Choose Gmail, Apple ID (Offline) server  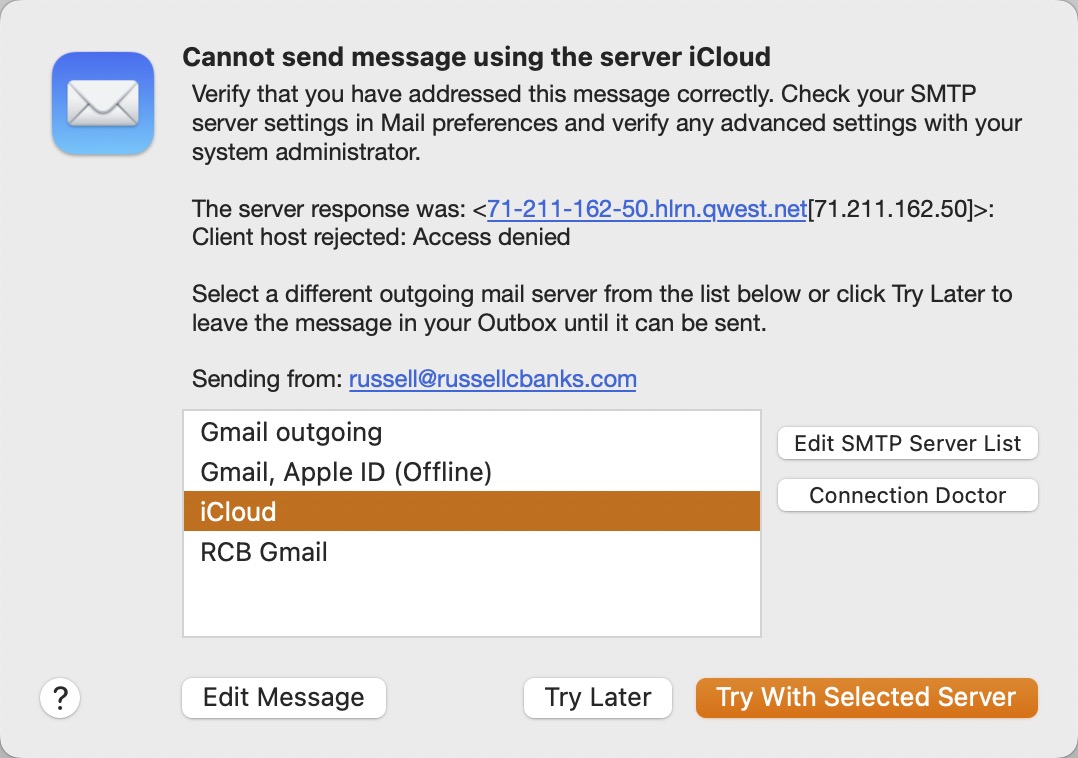pos(346,472)
